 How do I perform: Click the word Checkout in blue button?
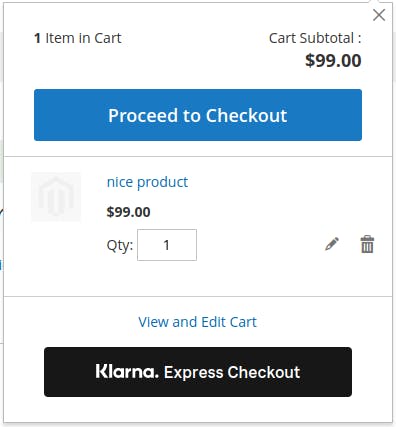pos(246,116)
